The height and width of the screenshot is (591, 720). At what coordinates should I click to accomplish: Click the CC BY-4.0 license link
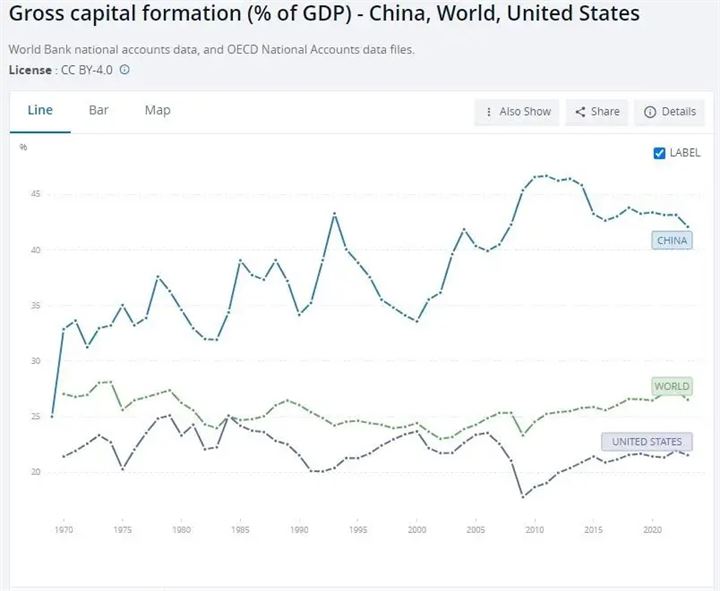pos(87,70)
